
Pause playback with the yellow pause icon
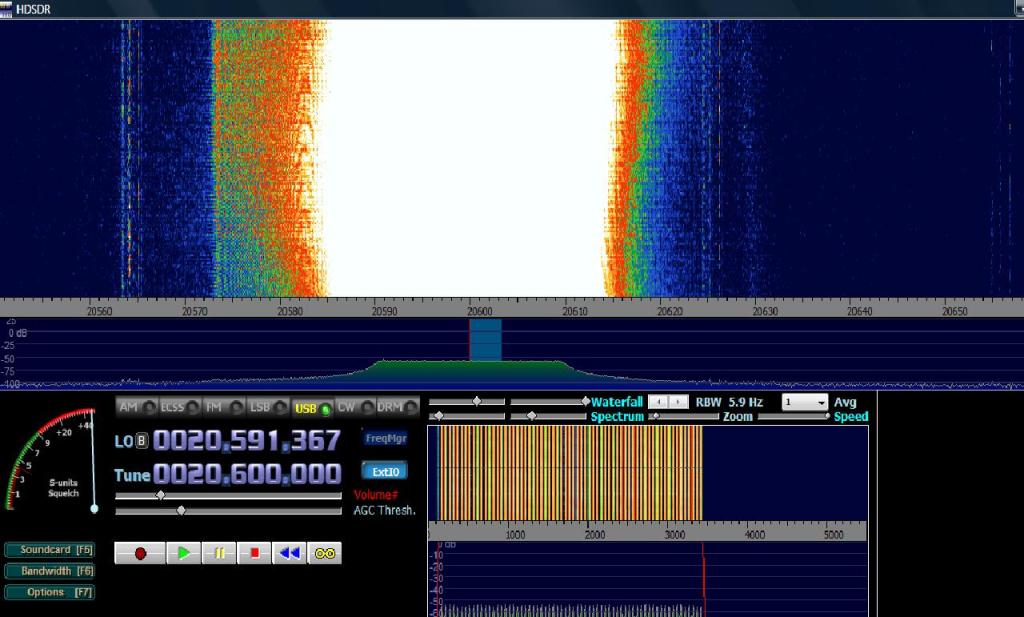[x=219, y=553]
